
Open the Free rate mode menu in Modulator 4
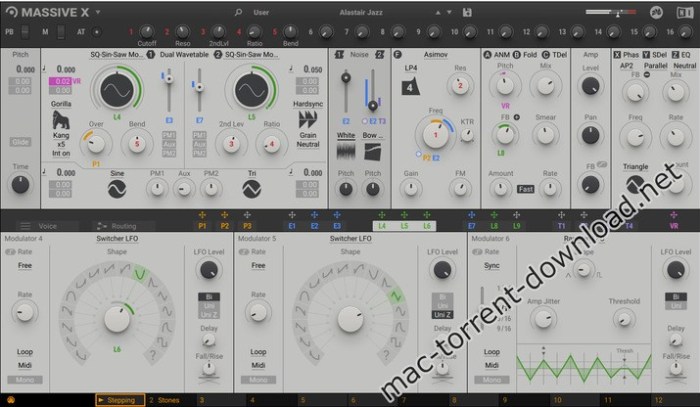click(25, 266)
